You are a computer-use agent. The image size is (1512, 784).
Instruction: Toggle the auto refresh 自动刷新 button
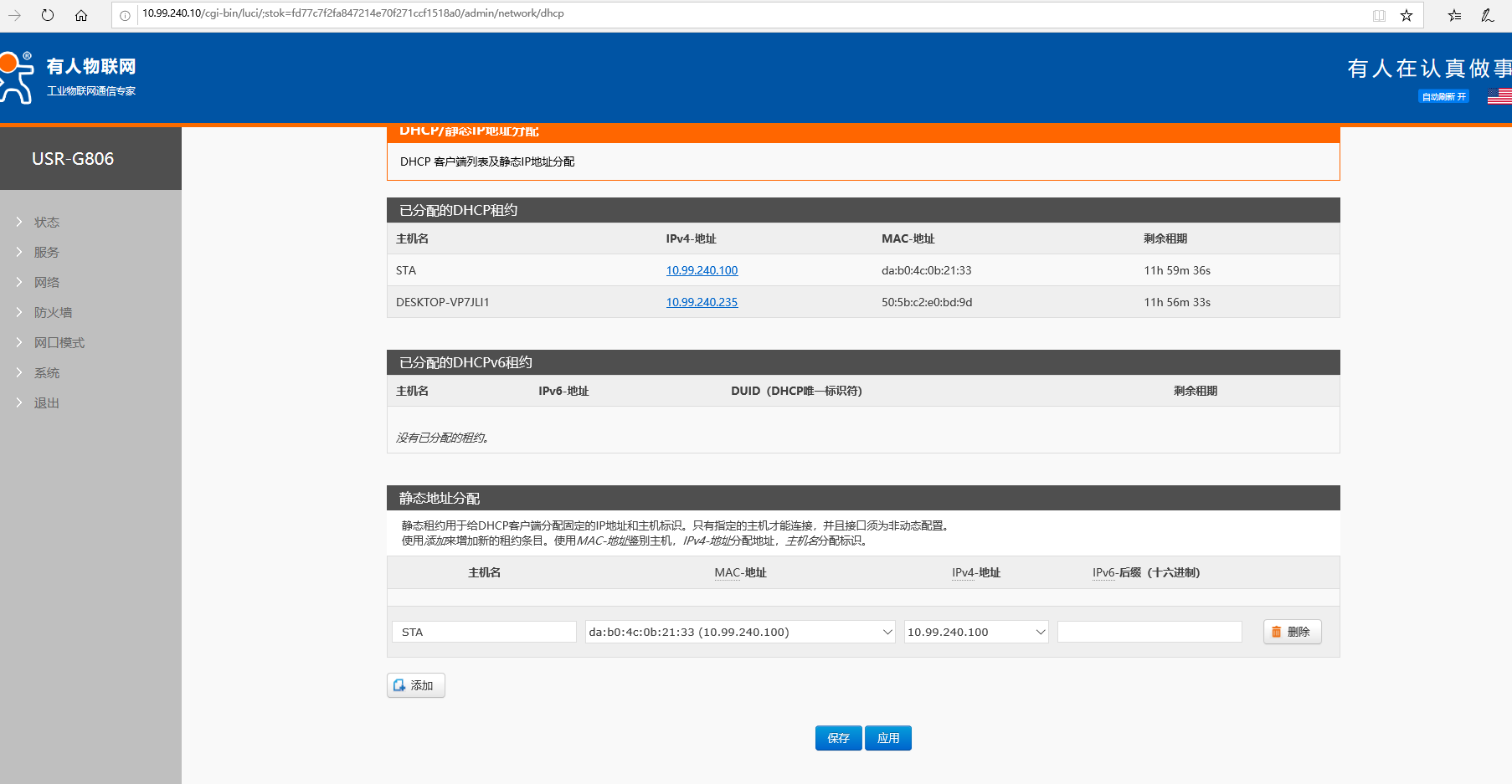(x=1443, y=97)
